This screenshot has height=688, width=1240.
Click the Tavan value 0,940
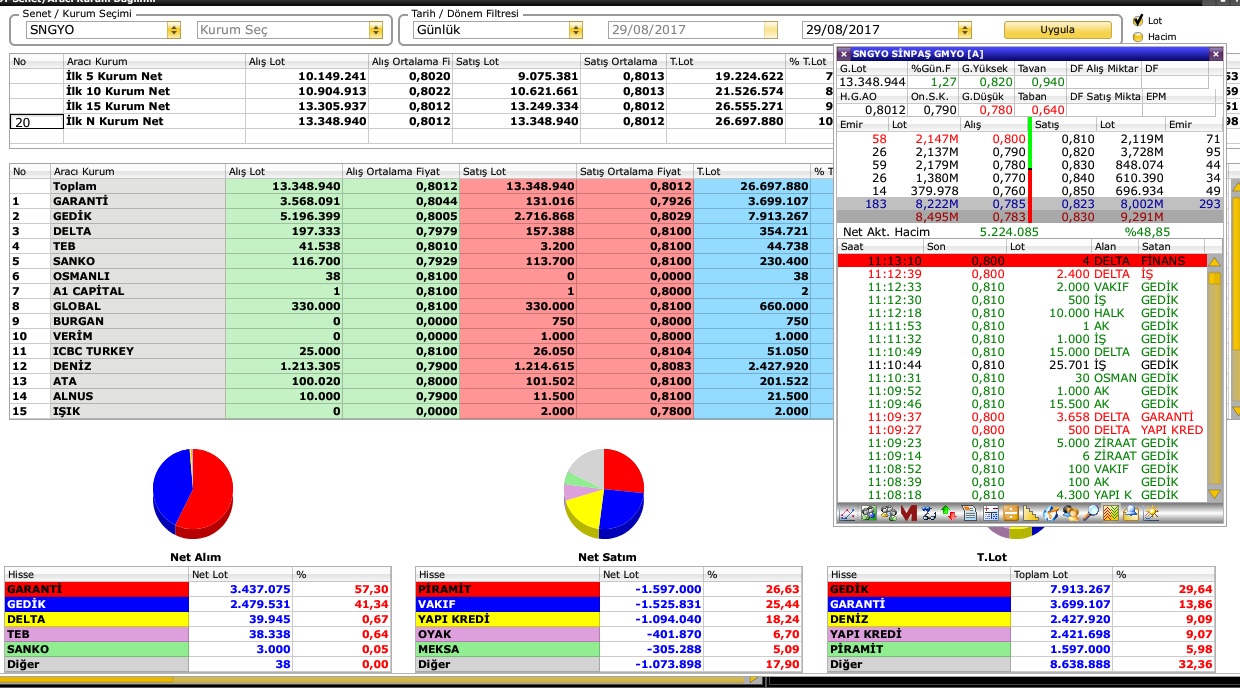[1048, 82]
